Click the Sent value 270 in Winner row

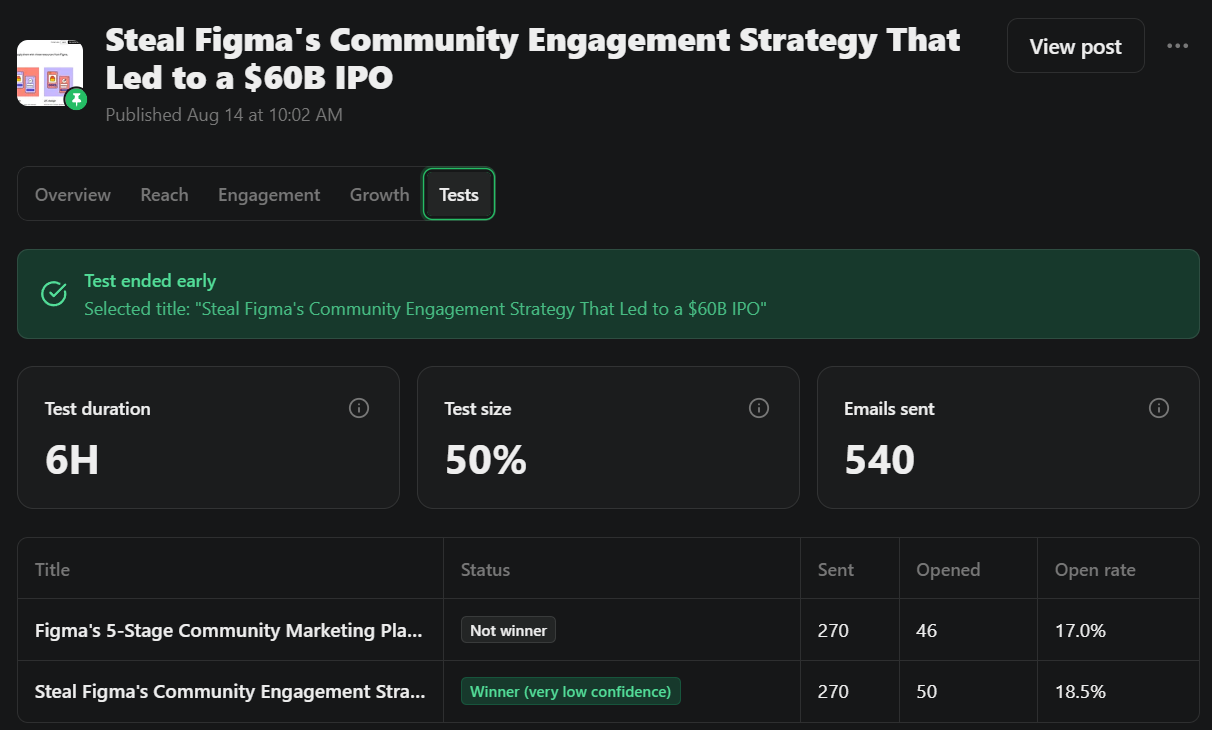[x=833, y=692]
